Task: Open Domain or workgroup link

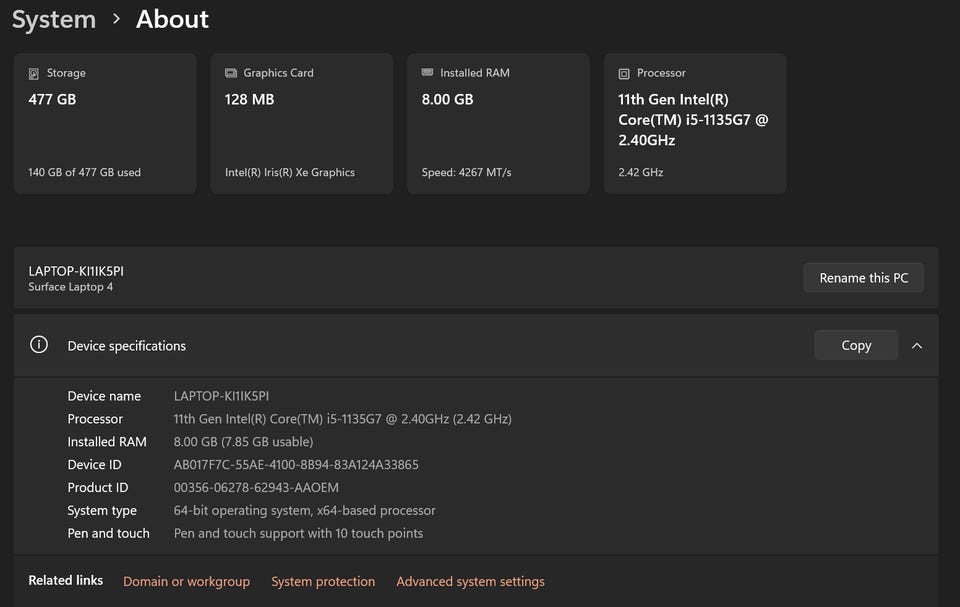Action: (x=186, y=581)
